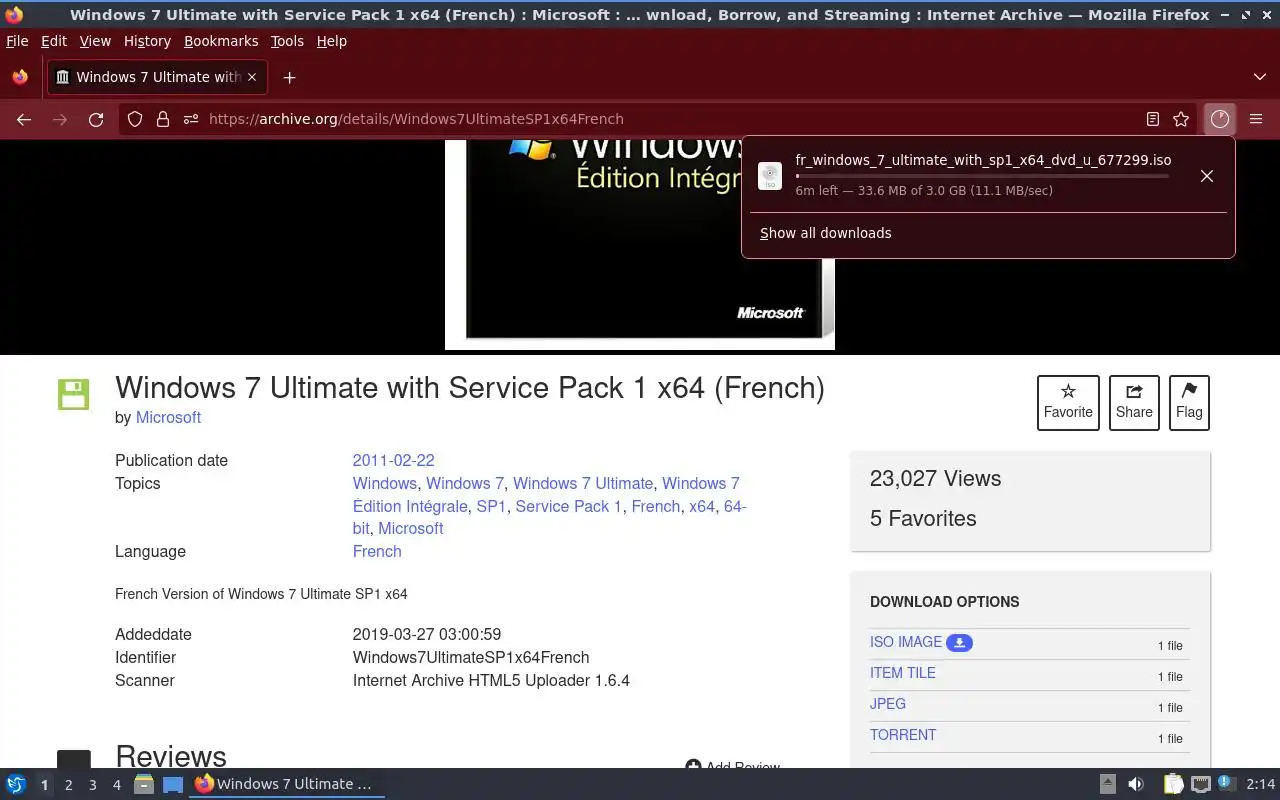
Task: Go back to the previous page
Action: [24, 119]
